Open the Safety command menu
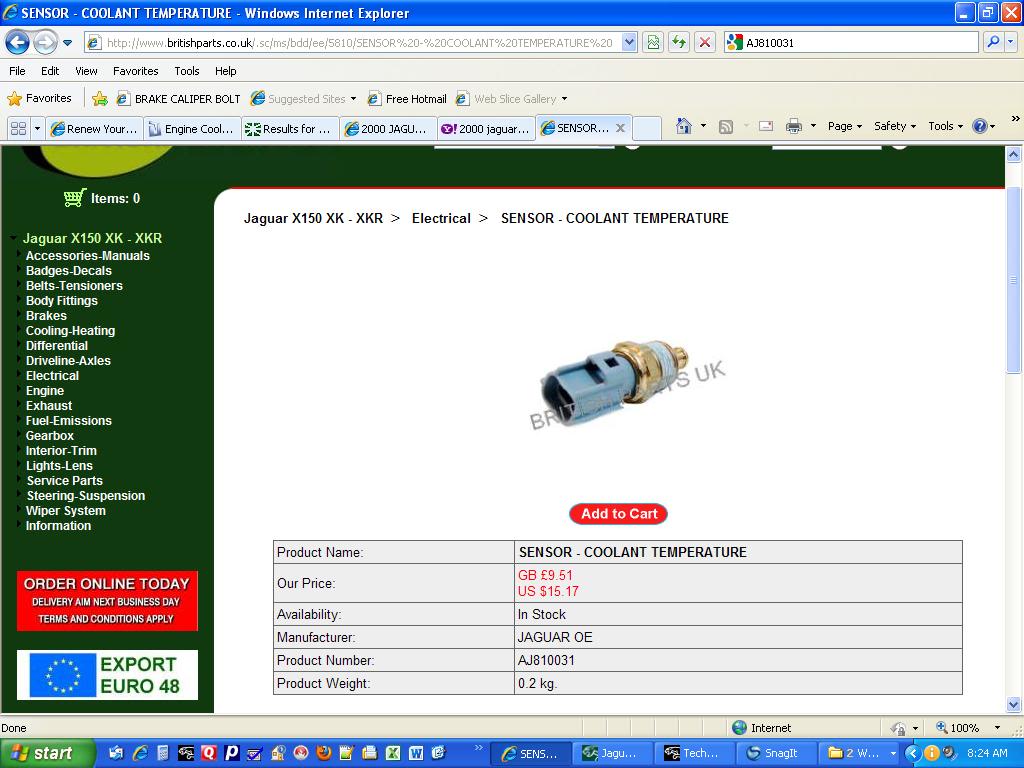 click(895, 126)
